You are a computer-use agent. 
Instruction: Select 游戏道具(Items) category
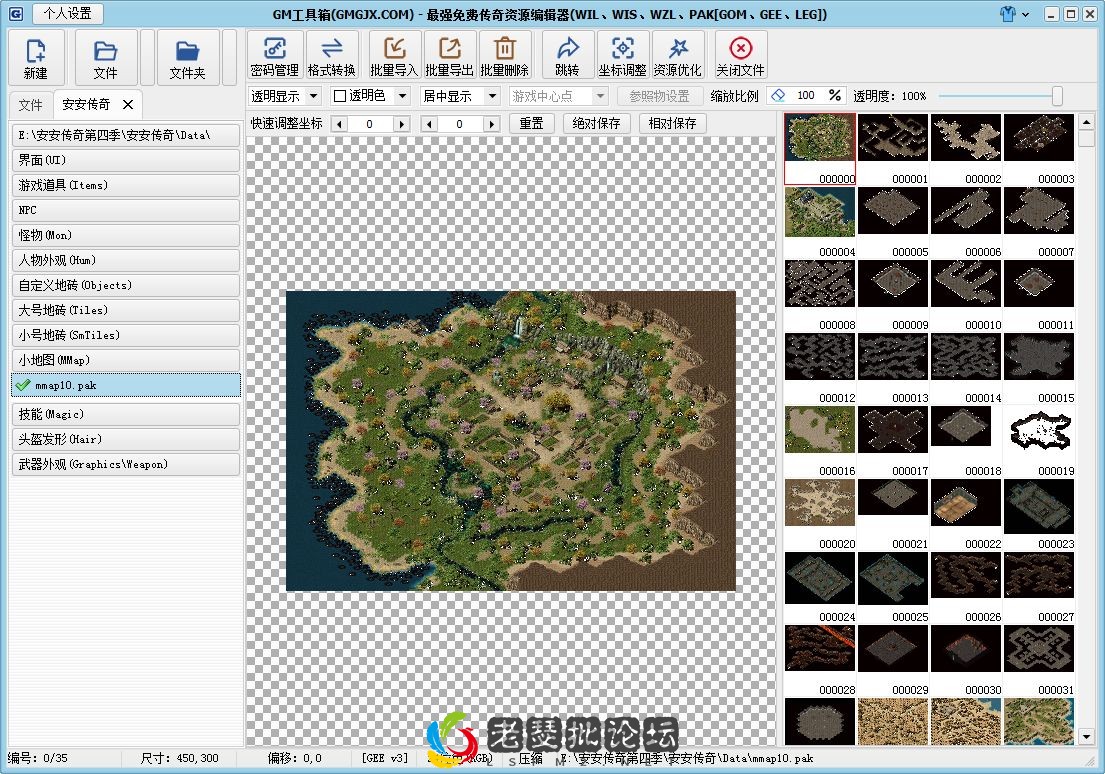click(125, 185)
